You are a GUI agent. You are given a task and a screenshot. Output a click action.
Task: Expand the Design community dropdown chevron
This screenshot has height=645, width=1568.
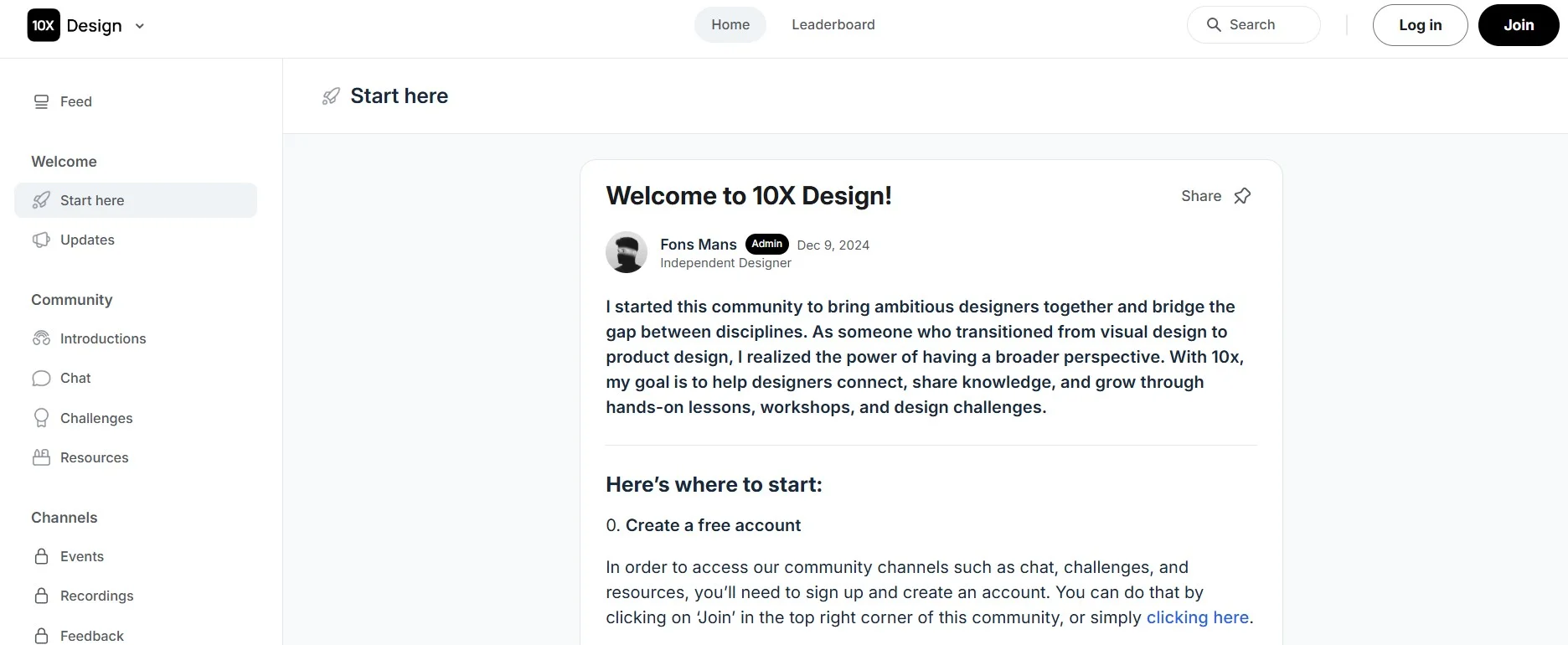pyautogui.click(x=140, y=26)
